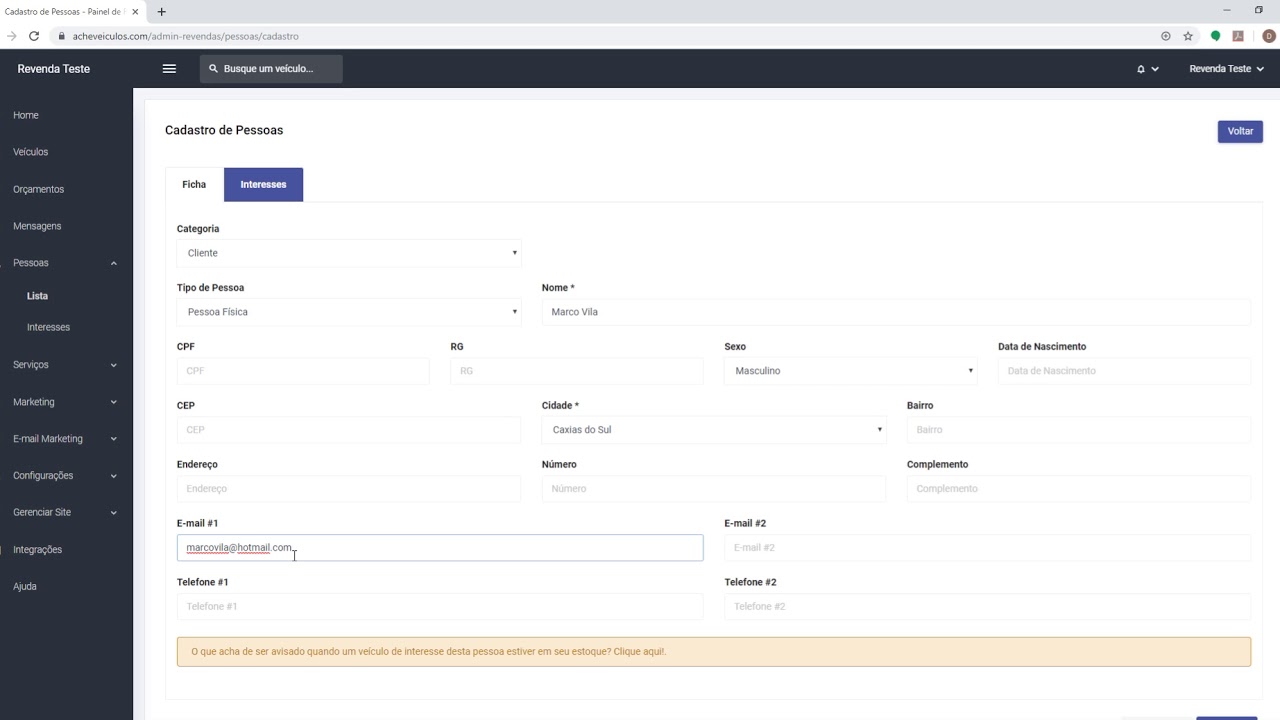This screenshot has width=1280, height=720.
Task: Click the Complemento input field
Action: (x=1079, y=489)
